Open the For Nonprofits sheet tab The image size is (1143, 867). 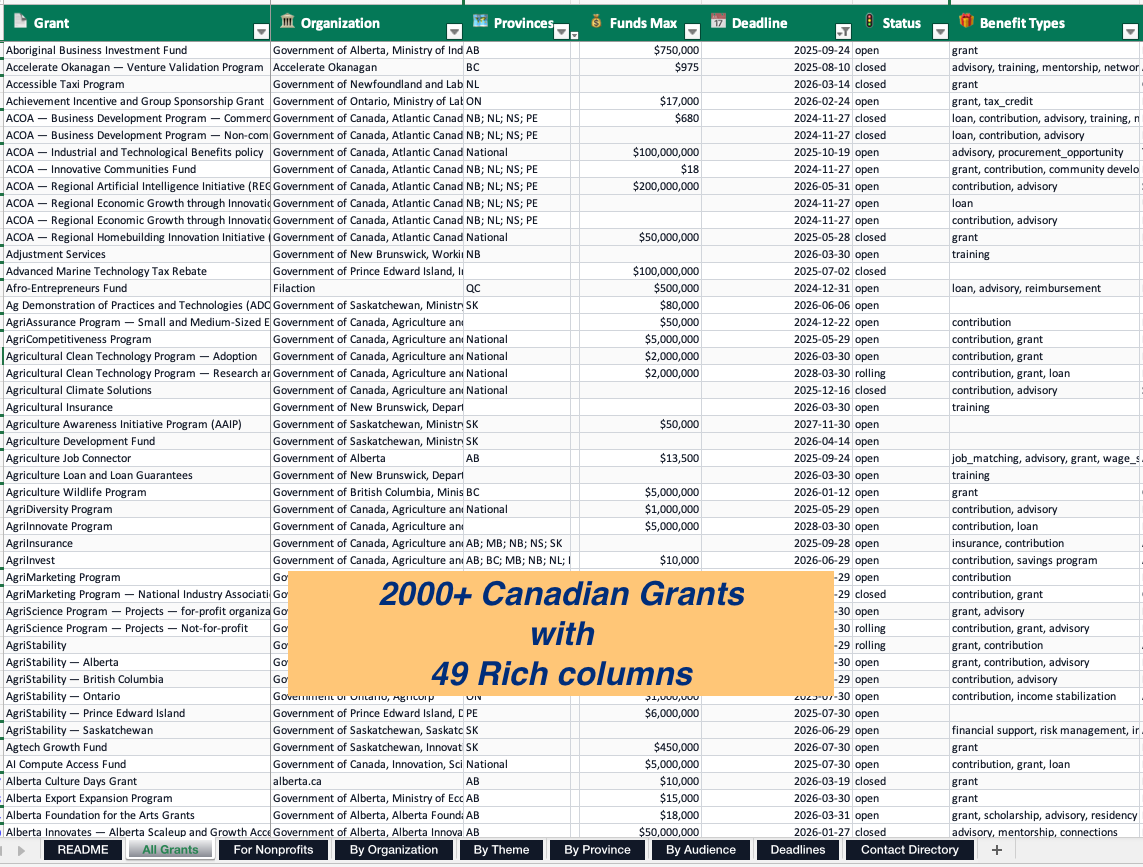click(x=273, y=849)
